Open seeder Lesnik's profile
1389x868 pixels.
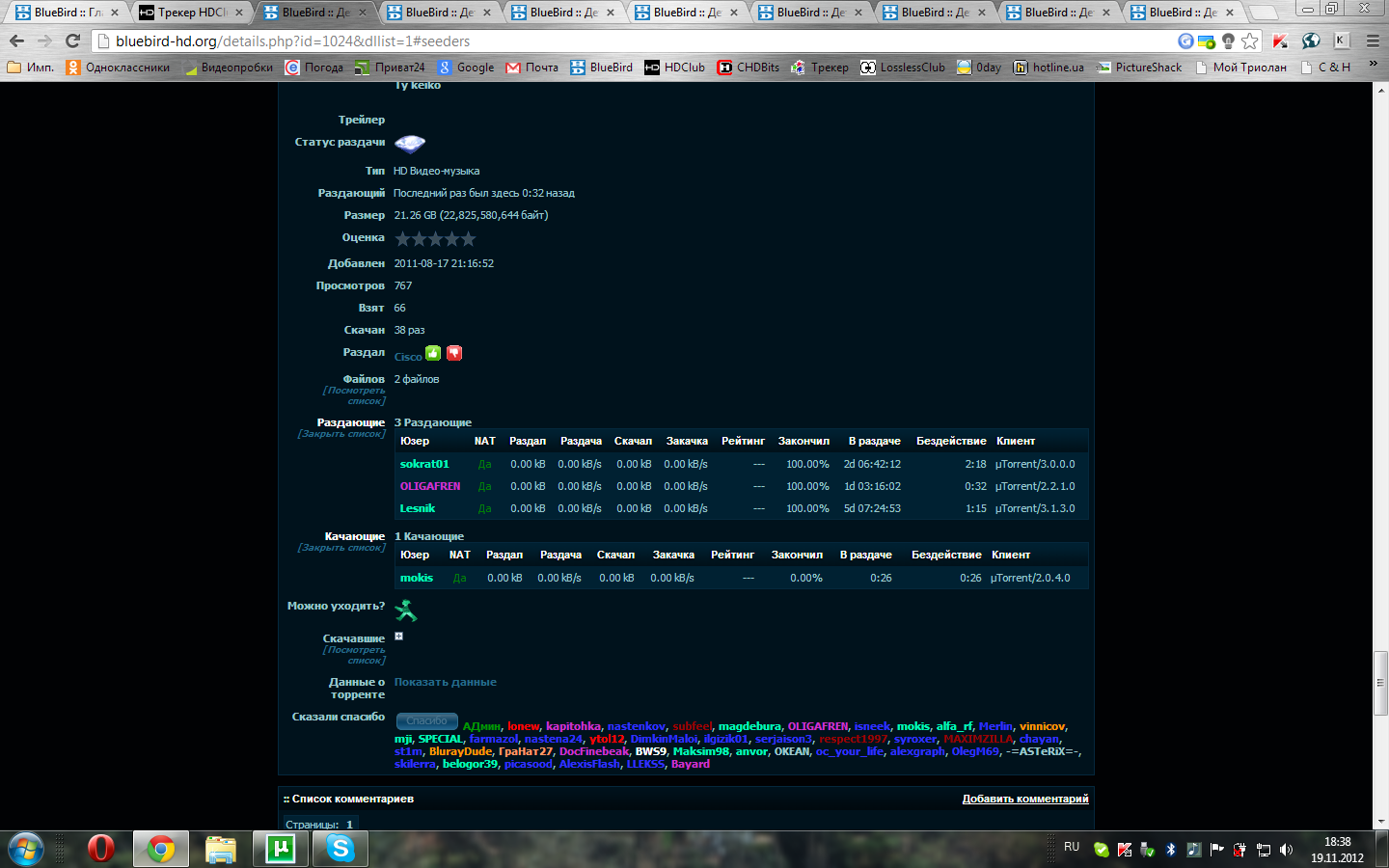pos(418,508)
